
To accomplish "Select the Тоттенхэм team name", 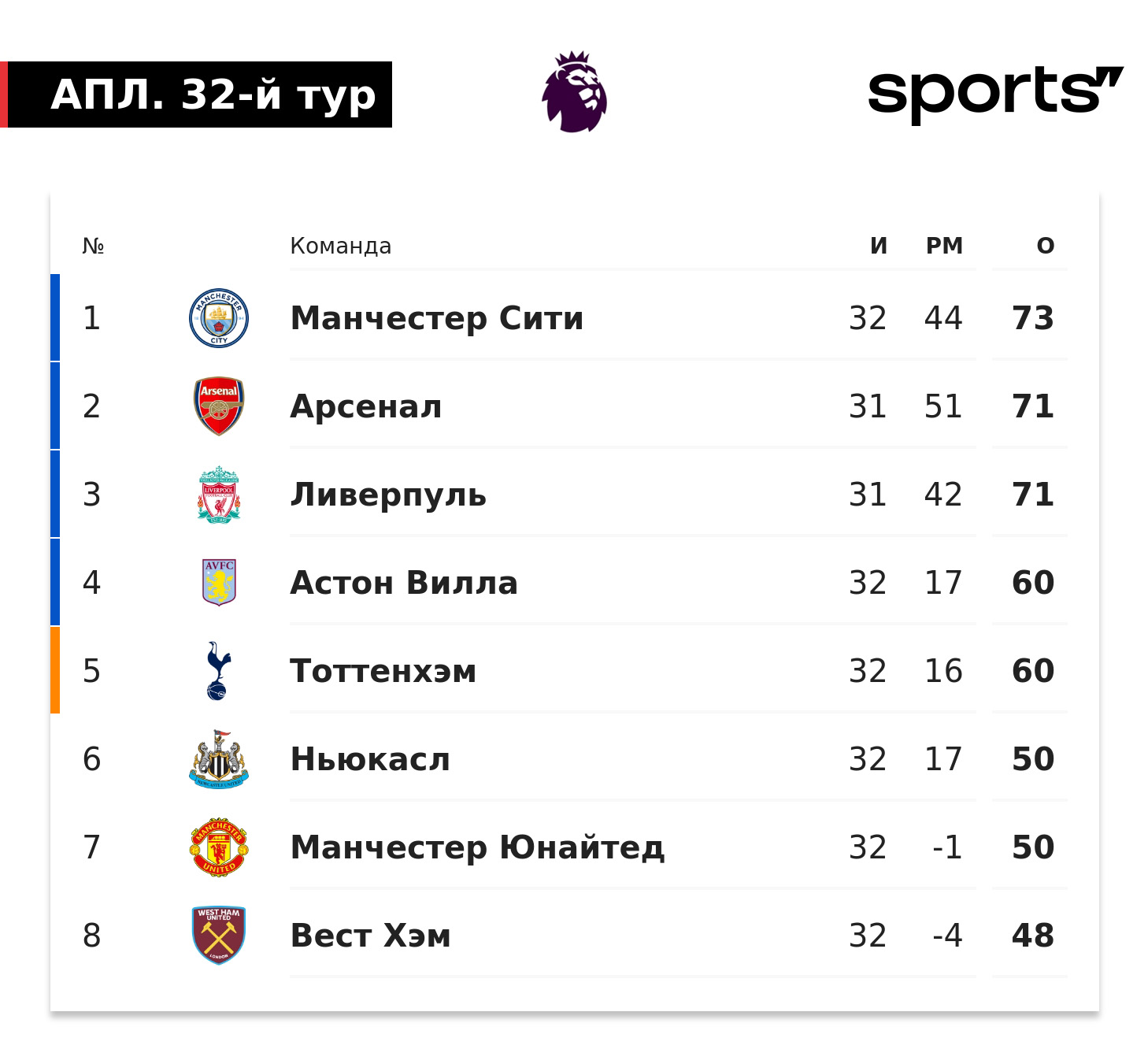I will tap(383, 671).
